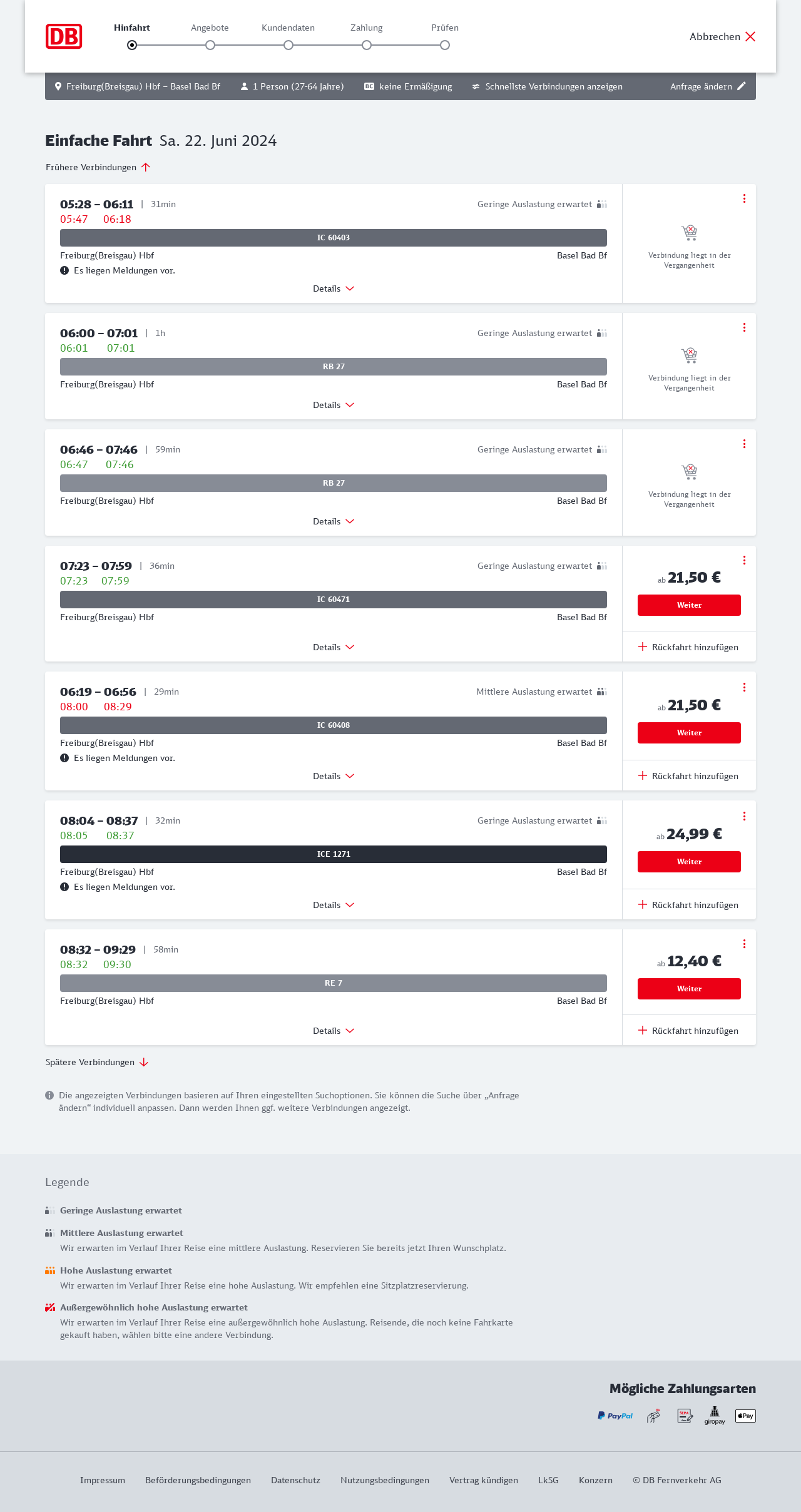
Task: Expand Details of the RE 7 connection
Action: 334,1031
